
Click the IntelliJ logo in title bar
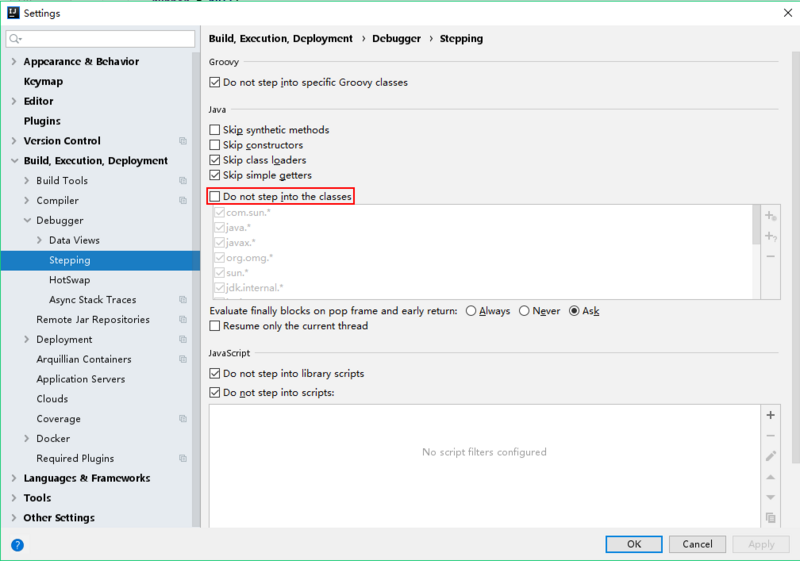[x=13, y=13]
